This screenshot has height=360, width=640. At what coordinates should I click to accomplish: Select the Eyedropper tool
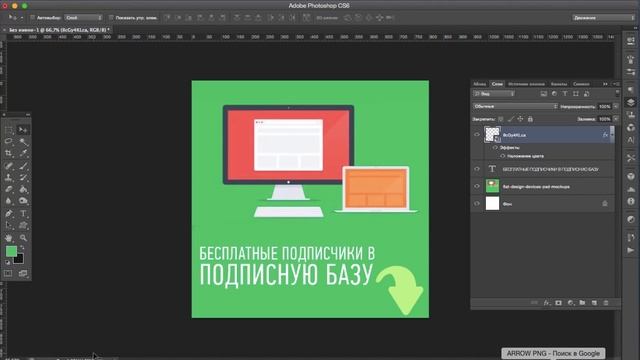[x=23, y=153]
